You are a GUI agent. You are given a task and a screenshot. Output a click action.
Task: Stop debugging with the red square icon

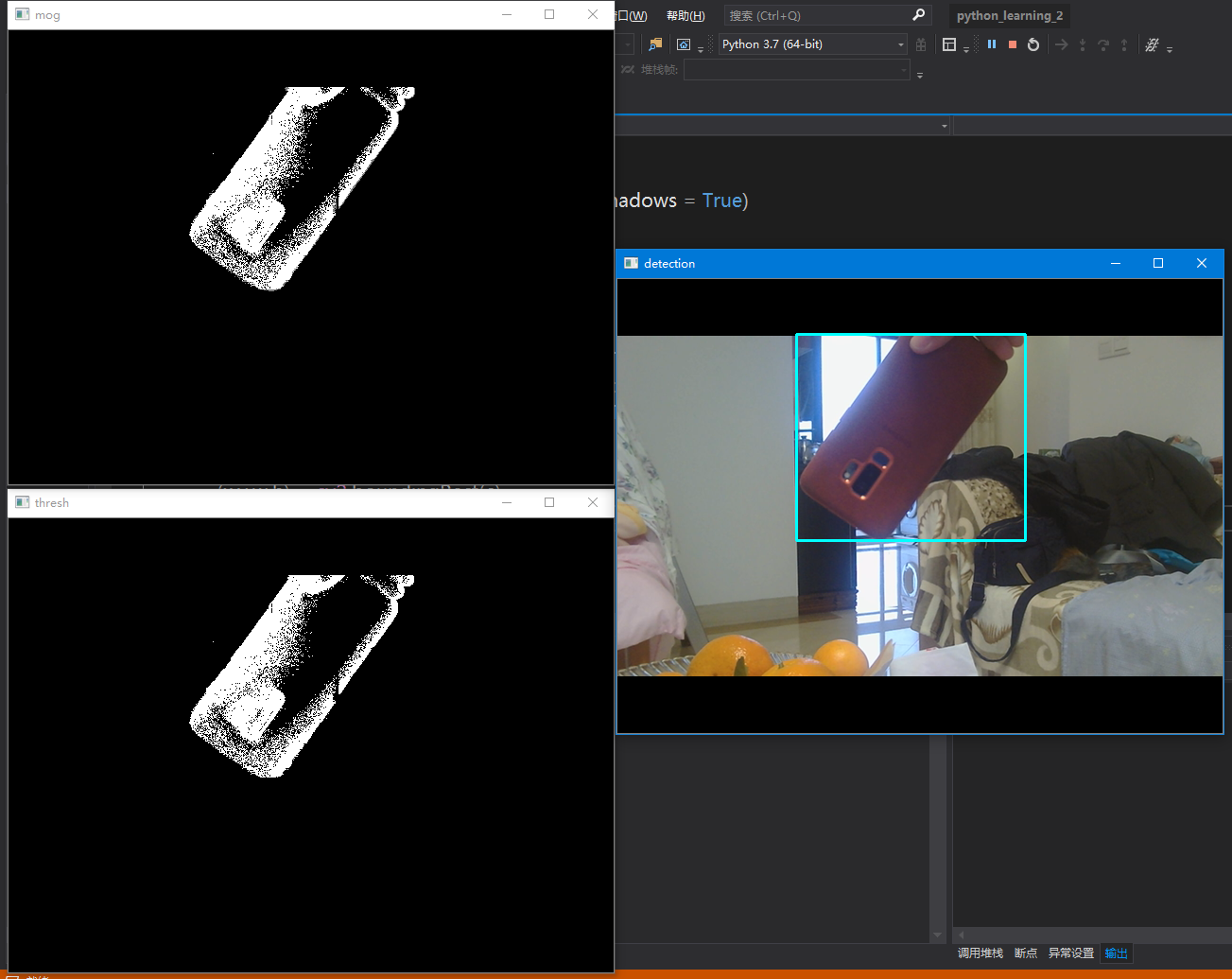coord(1013,44)
